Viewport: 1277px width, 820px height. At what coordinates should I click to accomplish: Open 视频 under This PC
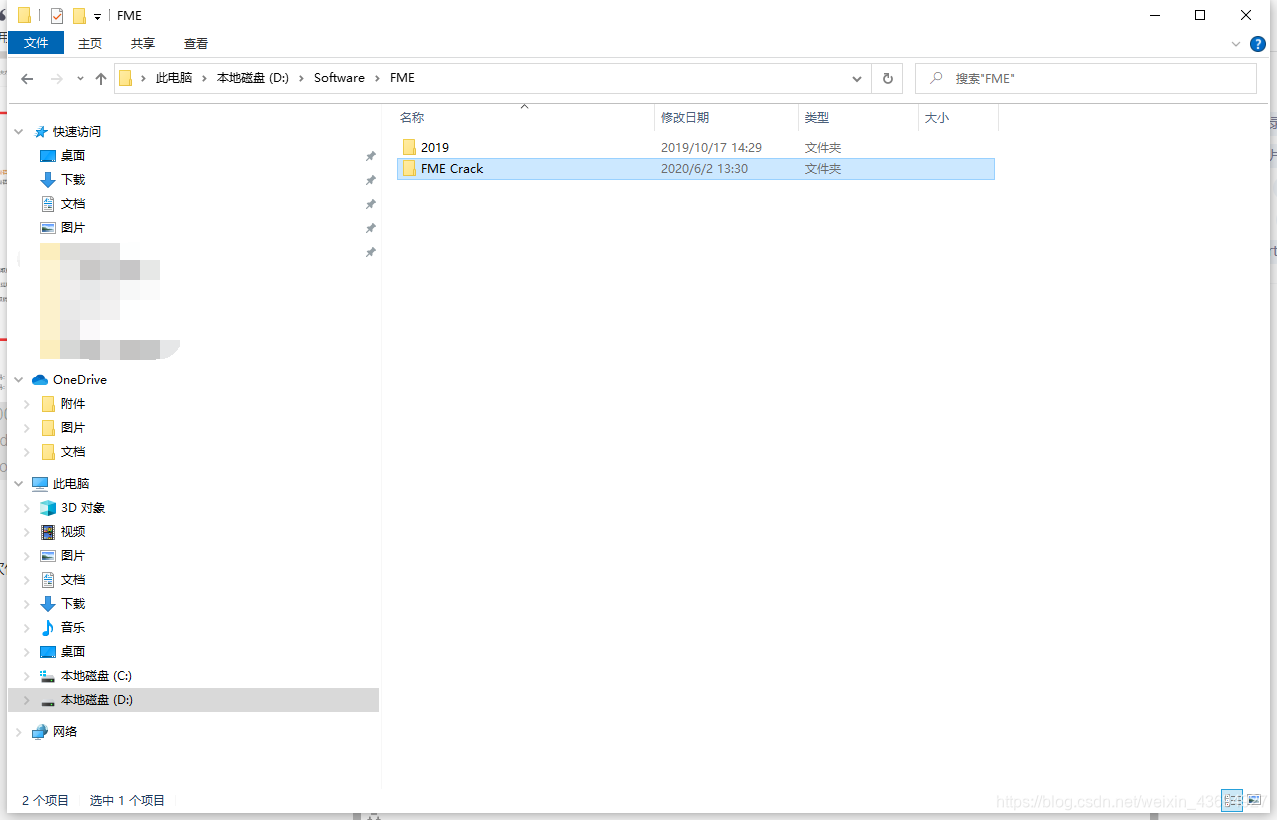pos(73,532)
